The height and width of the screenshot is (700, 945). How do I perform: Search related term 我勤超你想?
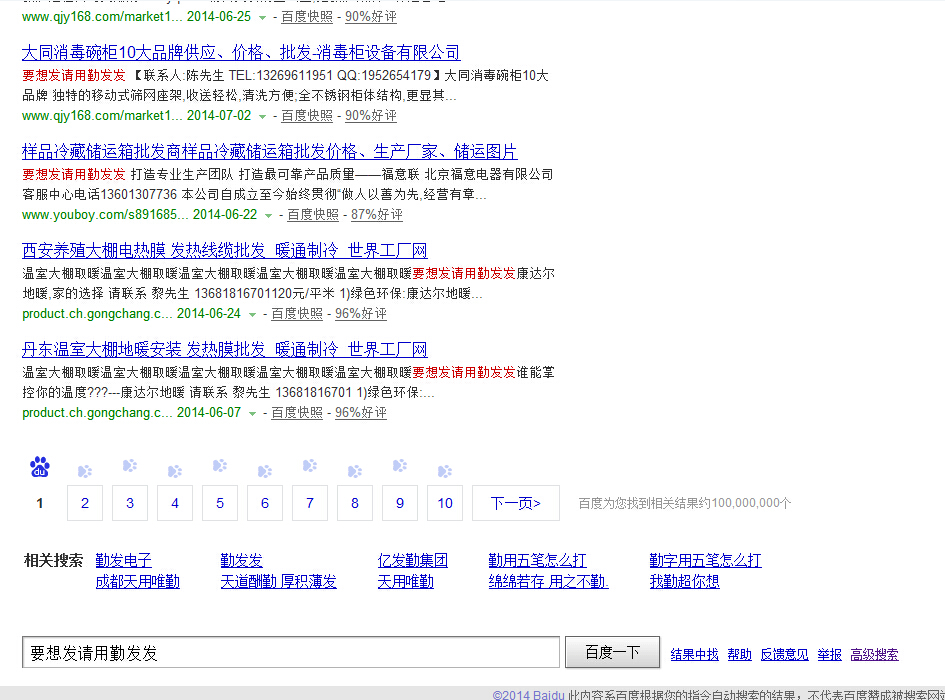[685, 582]
